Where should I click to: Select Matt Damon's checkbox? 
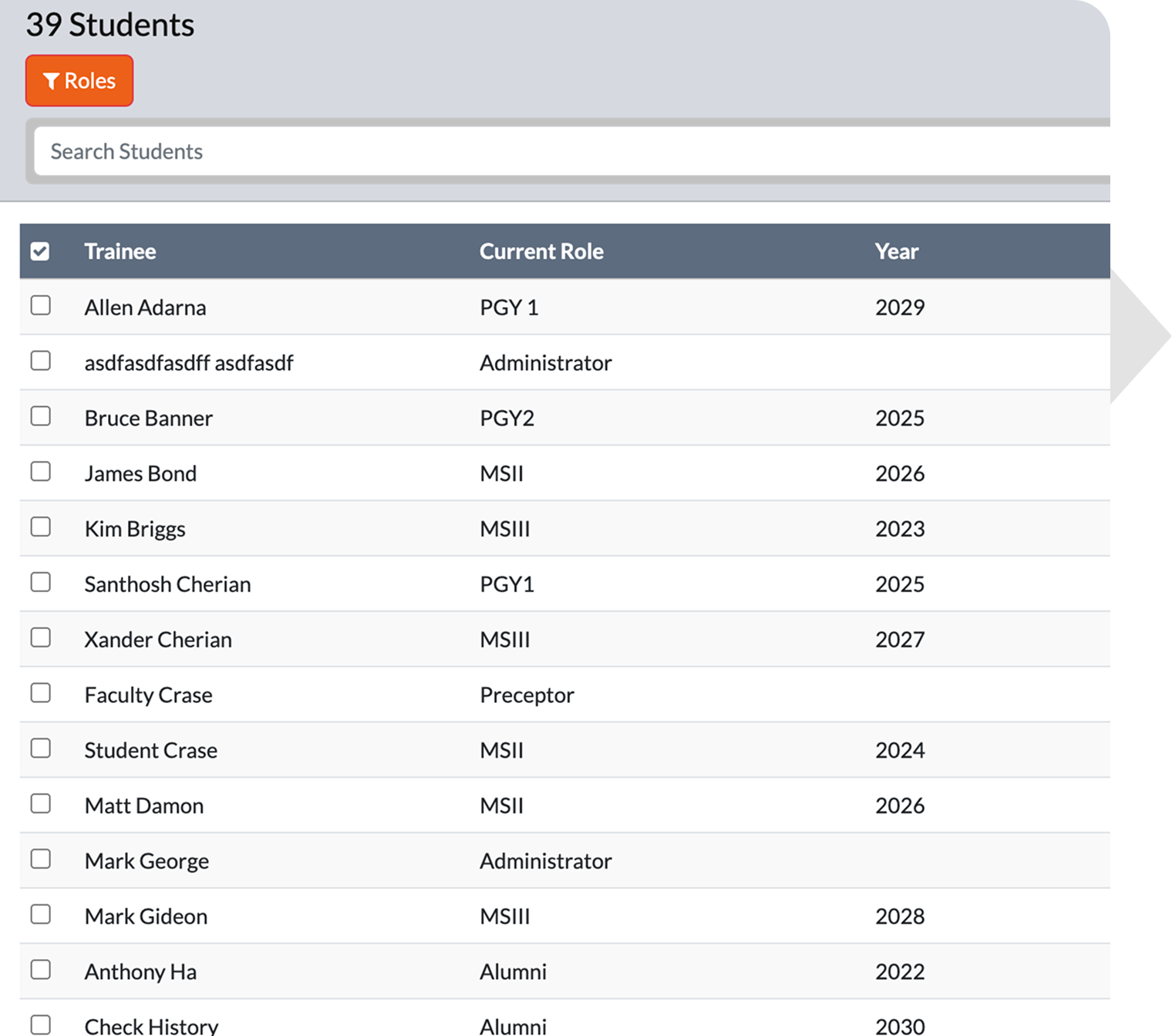coord(41,804)
